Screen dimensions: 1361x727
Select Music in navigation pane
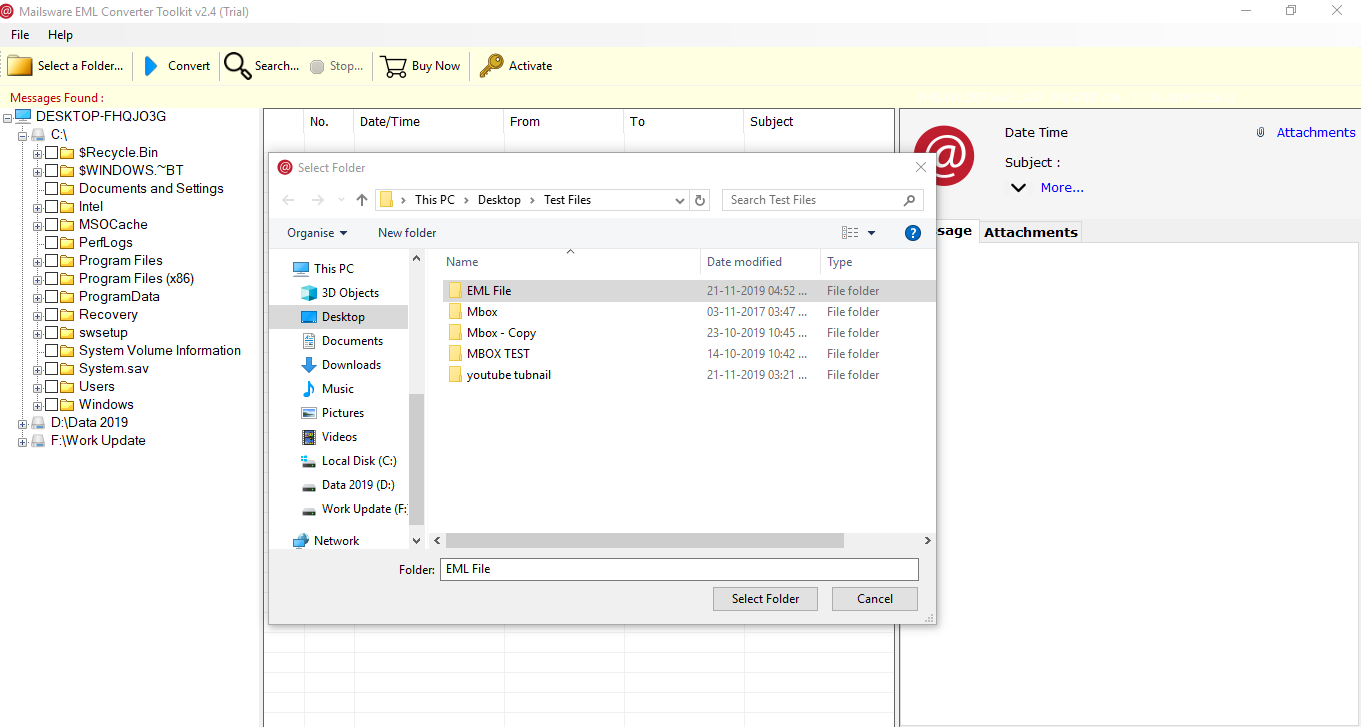(x=338, y=389)
